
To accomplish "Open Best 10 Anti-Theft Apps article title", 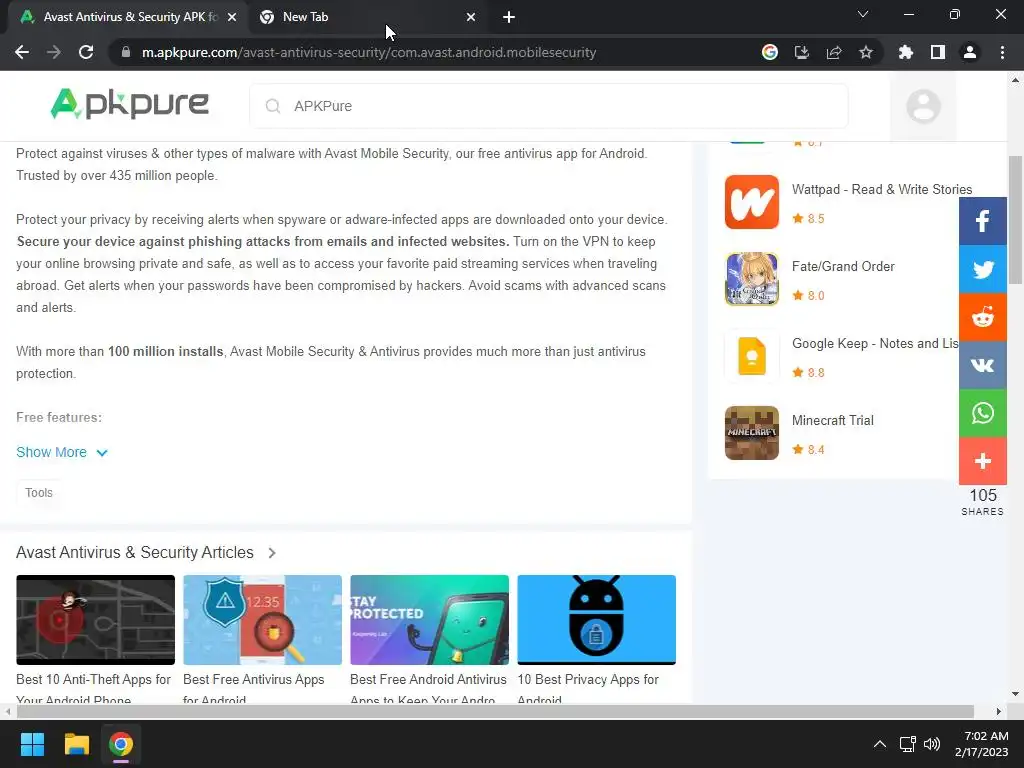I will (x=93, y=689).
